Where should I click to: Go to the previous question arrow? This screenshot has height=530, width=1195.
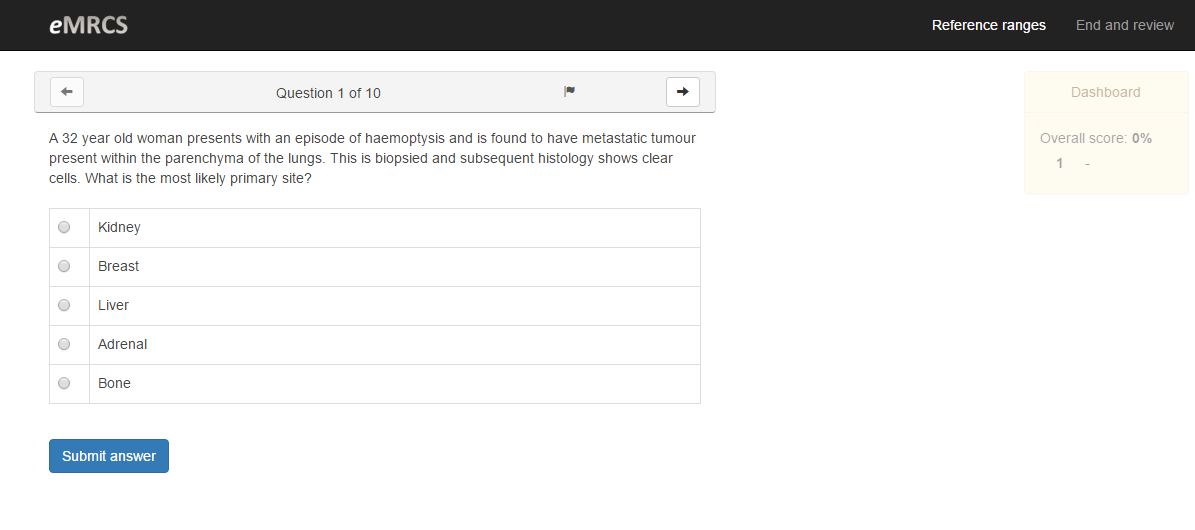point(67,92)
